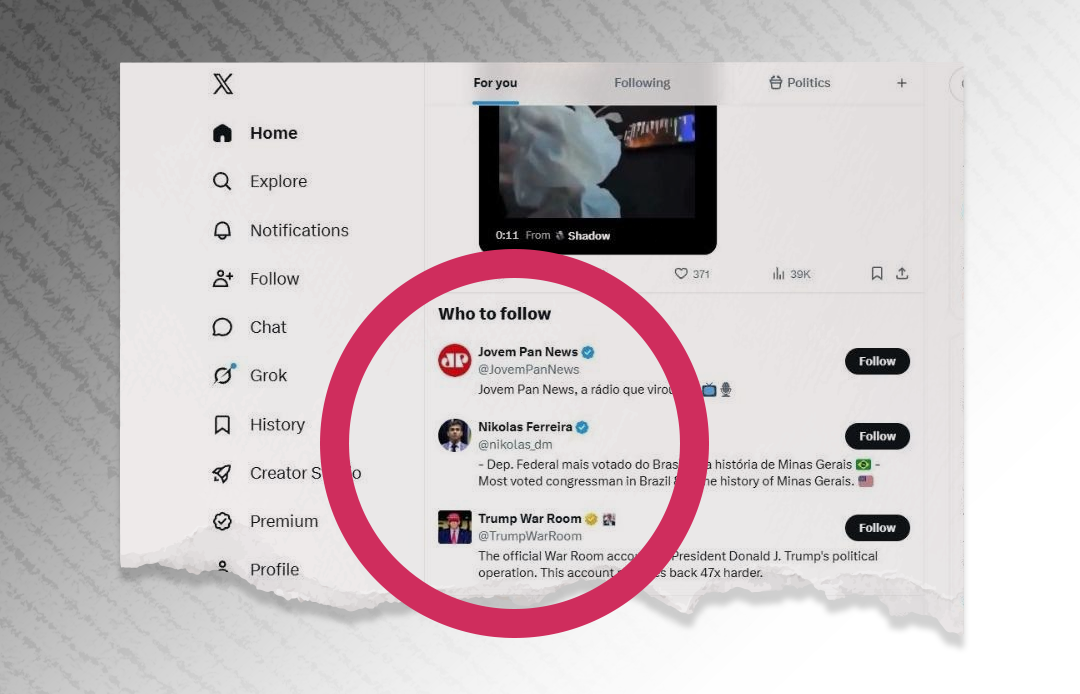The height and width of the screenshot is (694, 1080).
Task: Open Nikolas Ferreira name link
Action: click(525, 427)
